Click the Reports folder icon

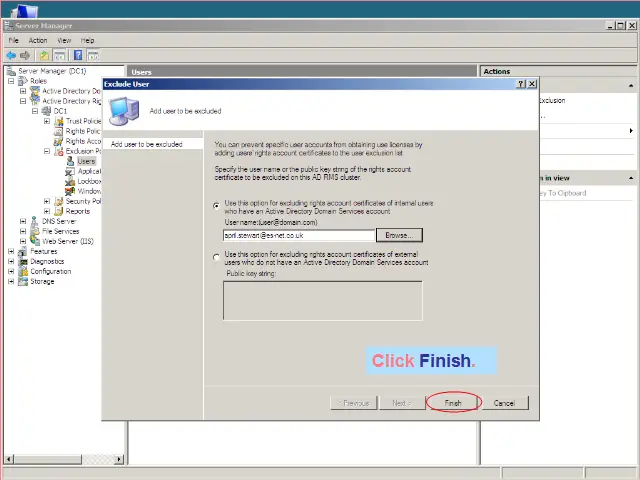tap(59, 211)
